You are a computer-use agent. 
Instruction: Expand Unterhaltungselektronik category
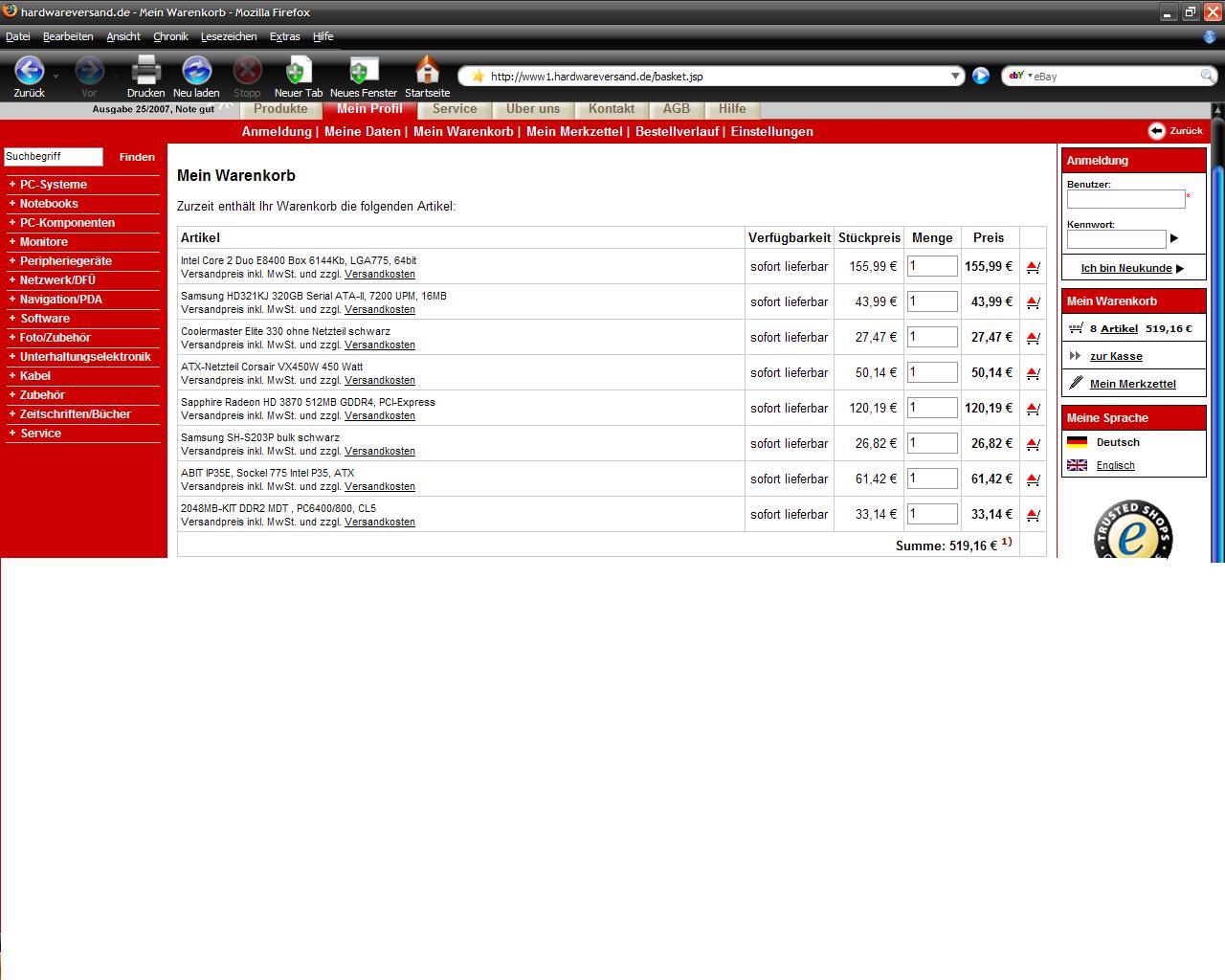coord(85,357)
